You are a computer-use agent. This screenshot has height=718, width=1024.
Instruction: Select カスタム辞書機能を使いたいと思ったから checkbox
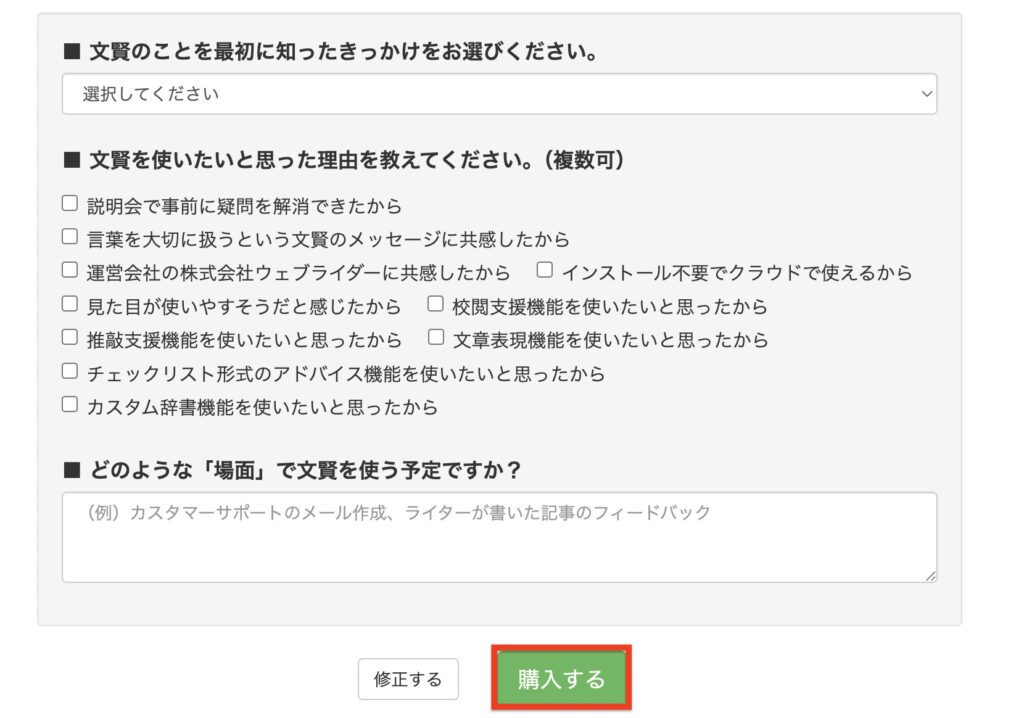[70, 405]
